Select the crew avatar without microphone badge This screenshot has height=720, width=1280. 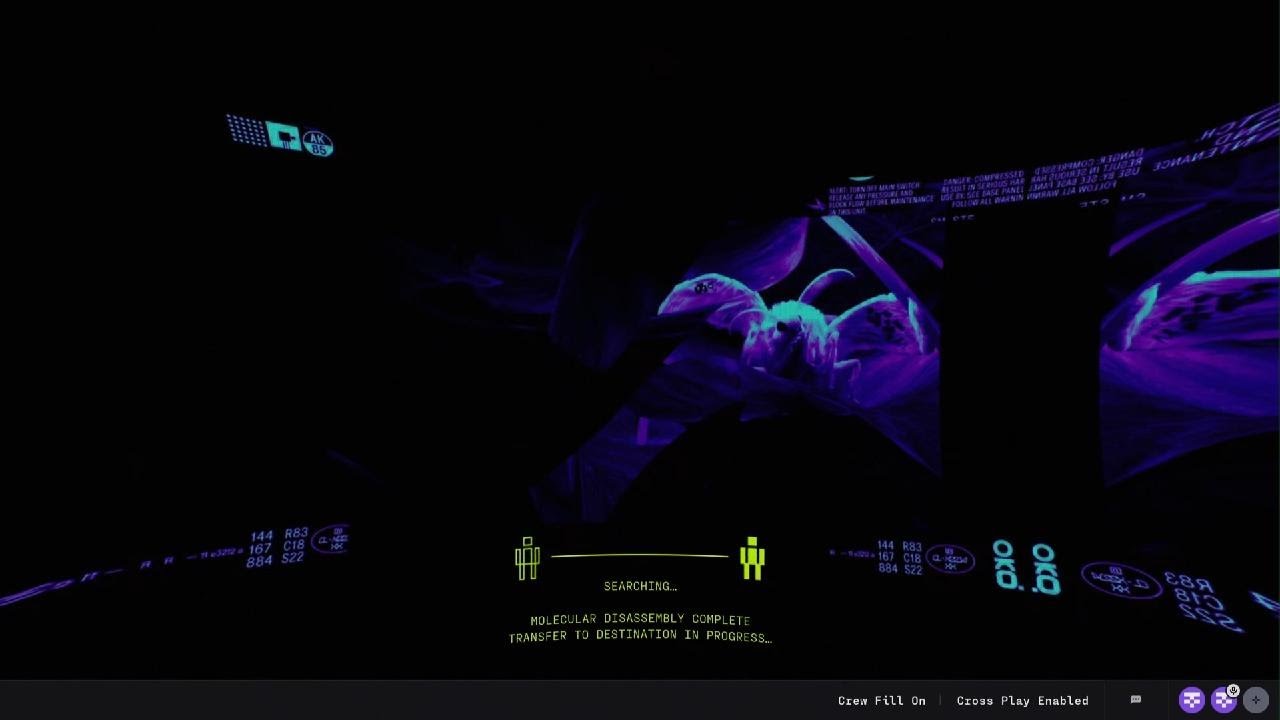[1191, 700]
